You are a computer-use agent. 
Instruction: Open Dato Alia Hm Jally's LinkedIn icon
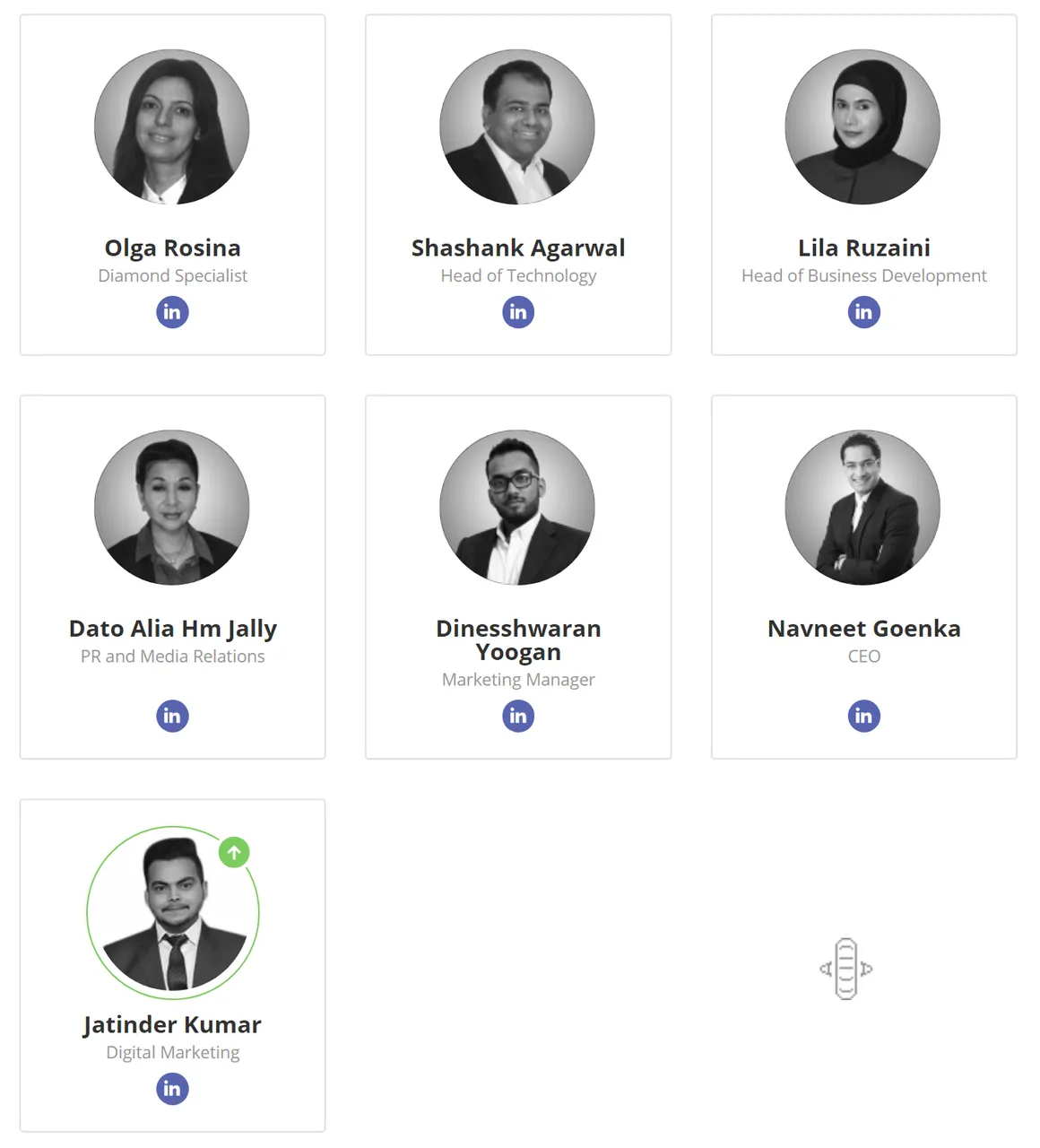172,716
